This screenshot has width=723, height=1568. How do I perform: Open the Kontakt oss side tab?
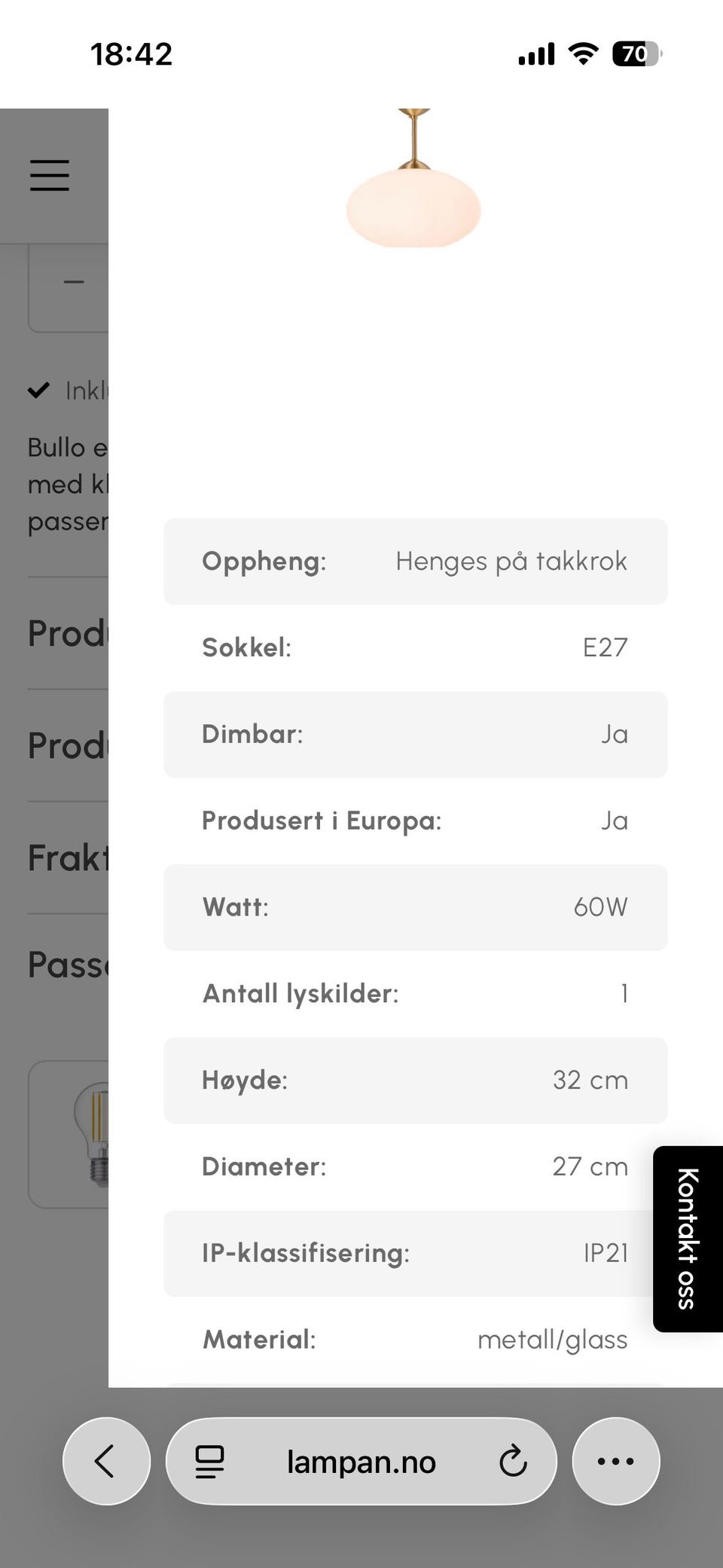(687, 1239)
